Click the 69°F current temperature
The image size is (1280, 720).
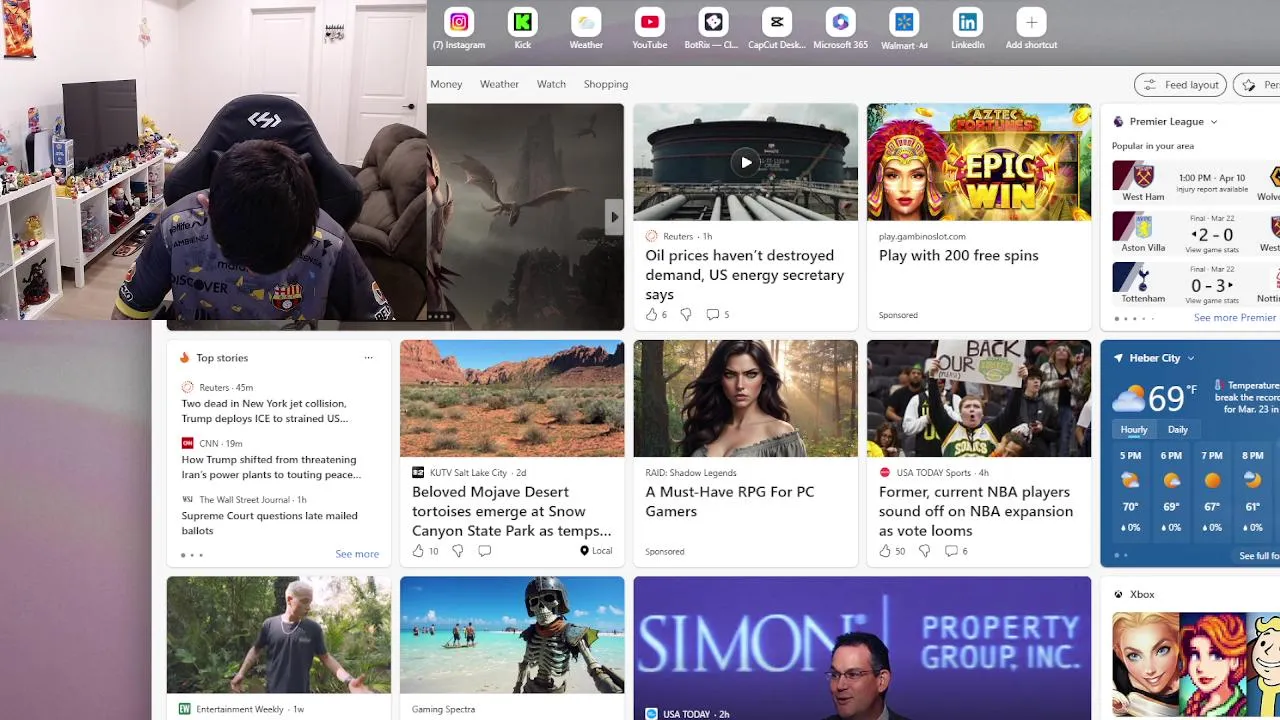[1166, 398]
